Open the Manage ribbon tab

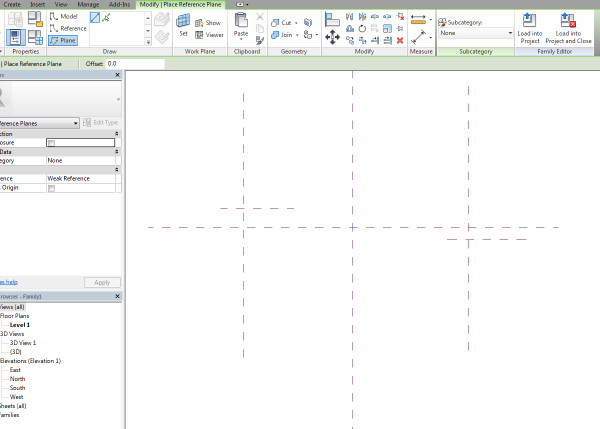tap(88, 5)
